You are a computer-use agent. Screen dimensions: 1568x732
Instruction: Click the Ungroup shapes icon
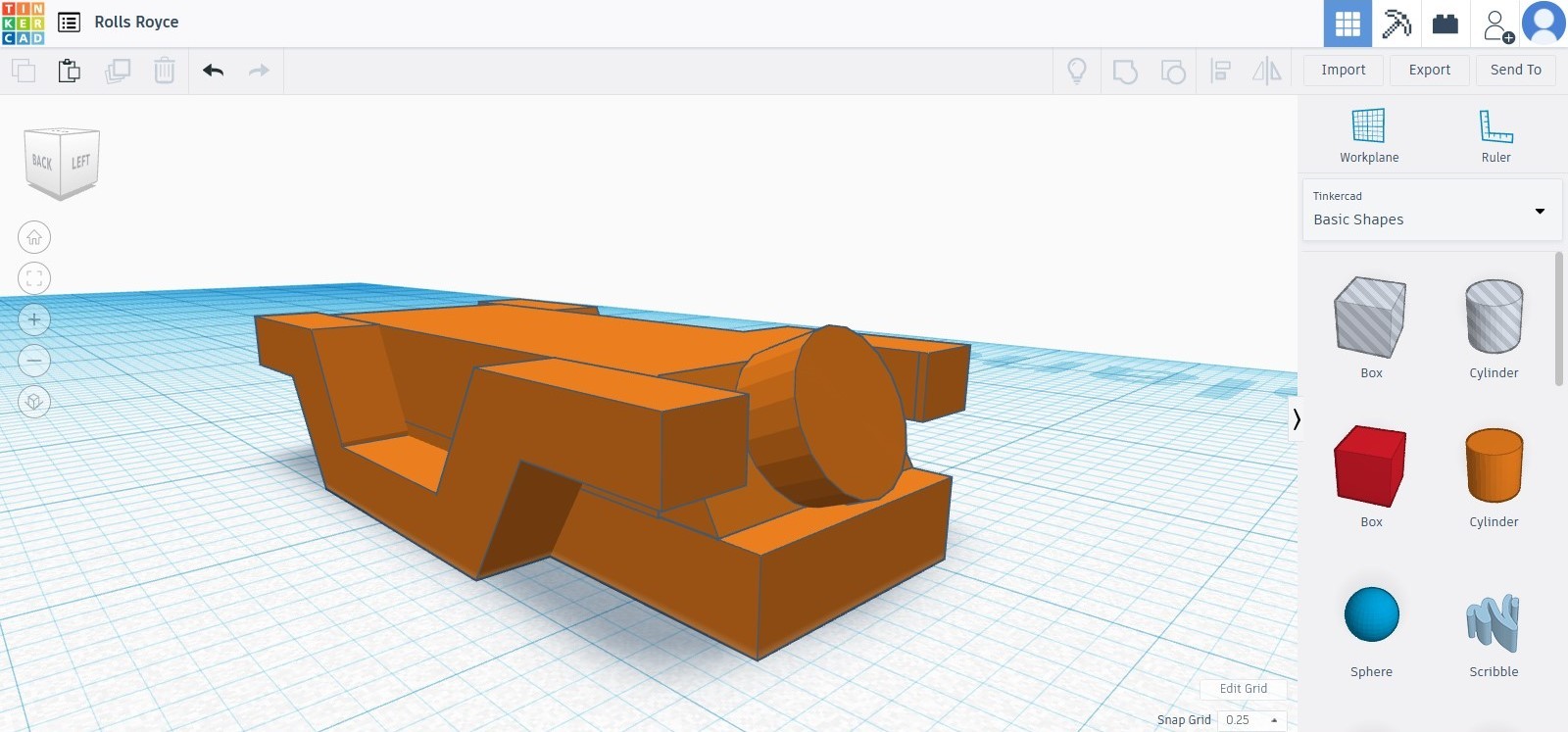1173,71
